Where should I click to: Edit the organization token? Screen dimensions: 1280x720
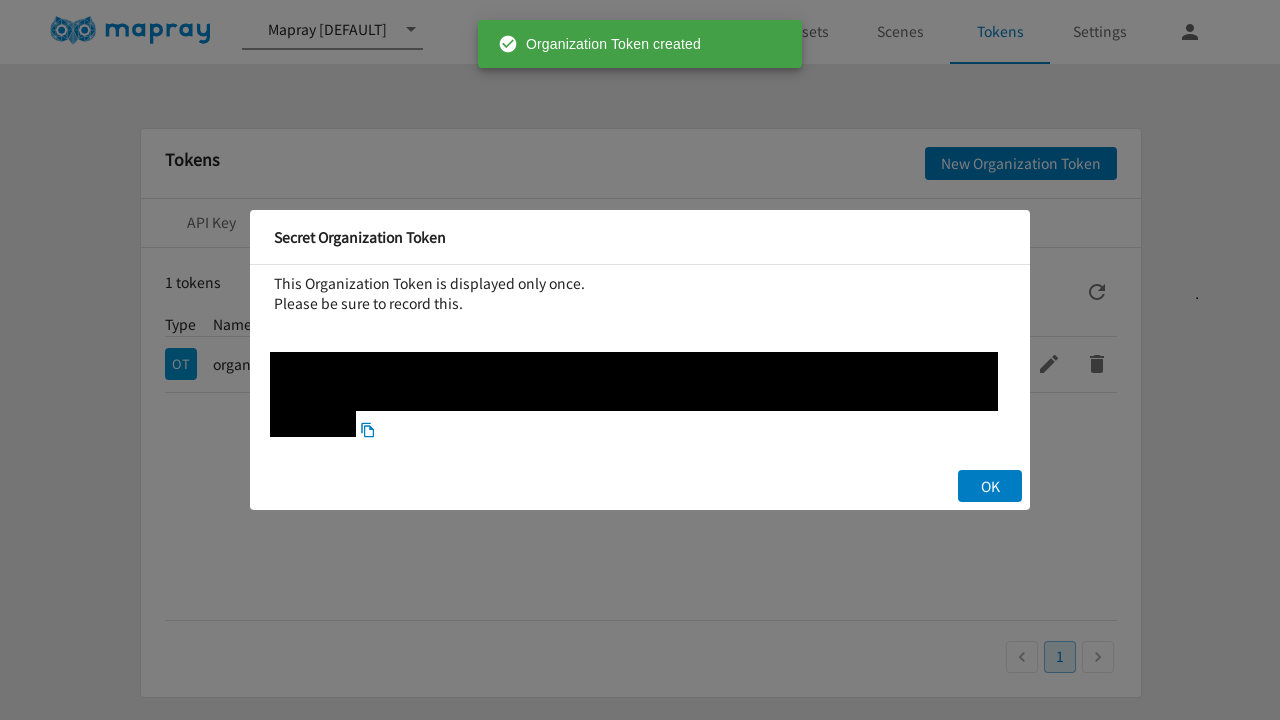coord(1048,364)
